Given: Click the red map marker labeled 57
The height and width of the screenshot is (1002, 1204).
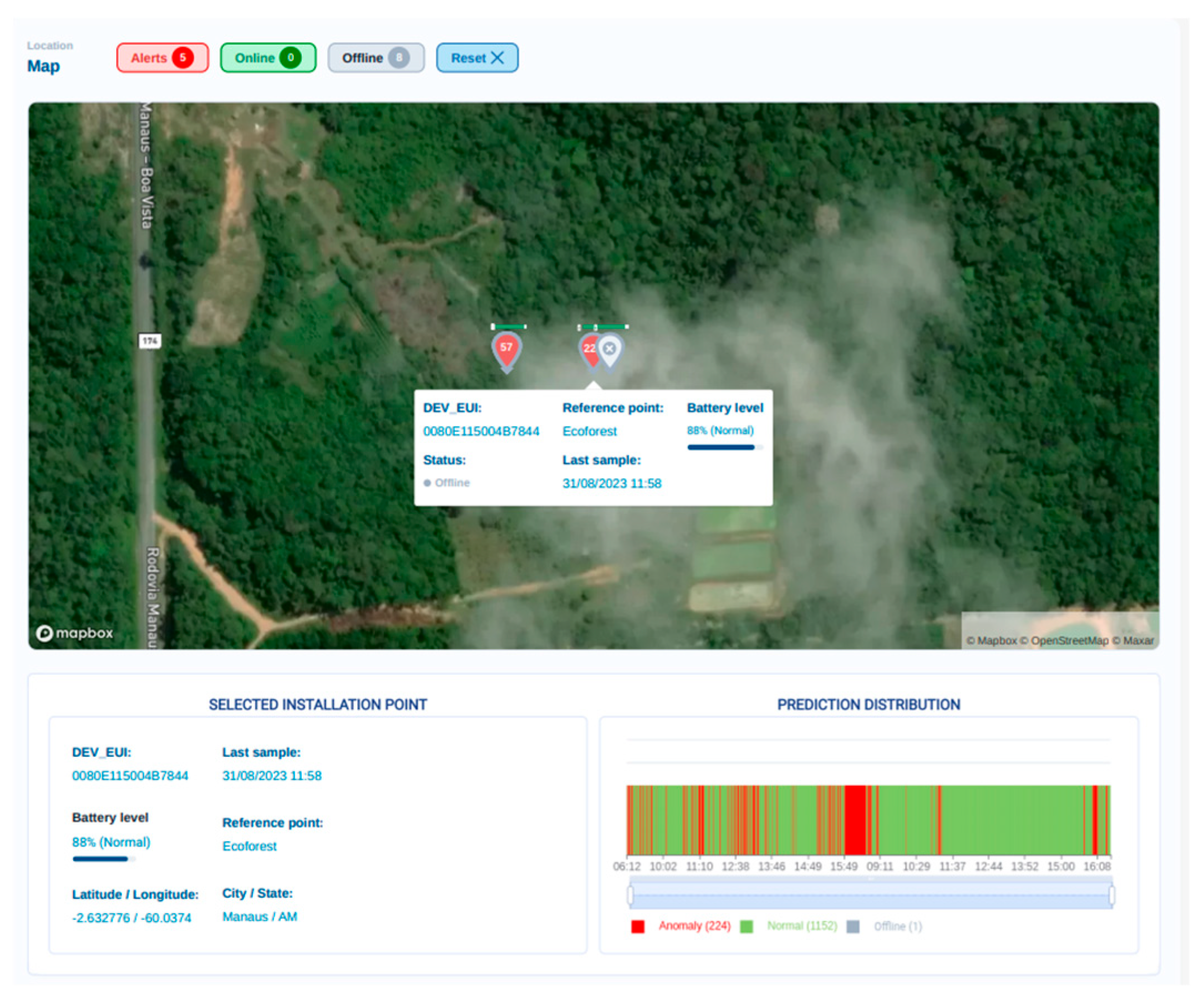Looking at the screenshot, I should coord(506,349).
